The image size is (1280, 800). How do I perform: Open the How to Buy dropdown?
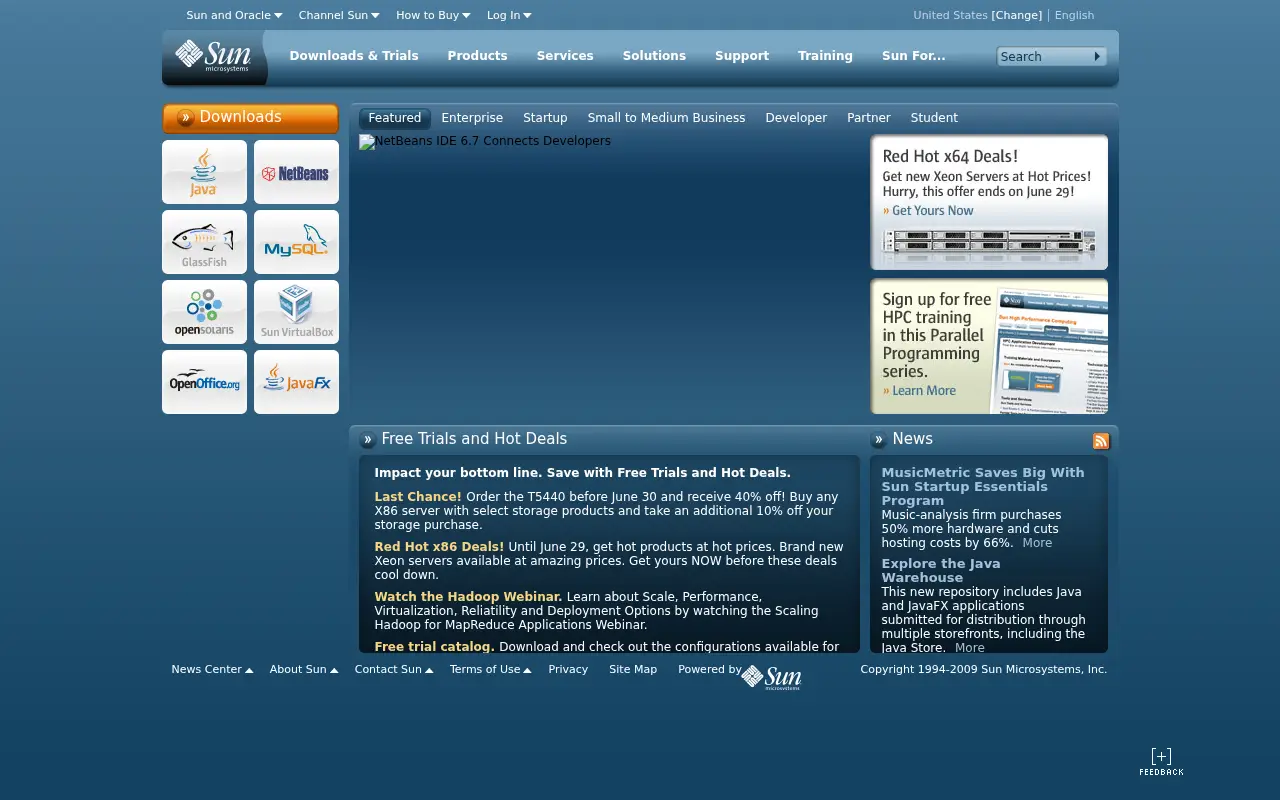click(433, 15)
